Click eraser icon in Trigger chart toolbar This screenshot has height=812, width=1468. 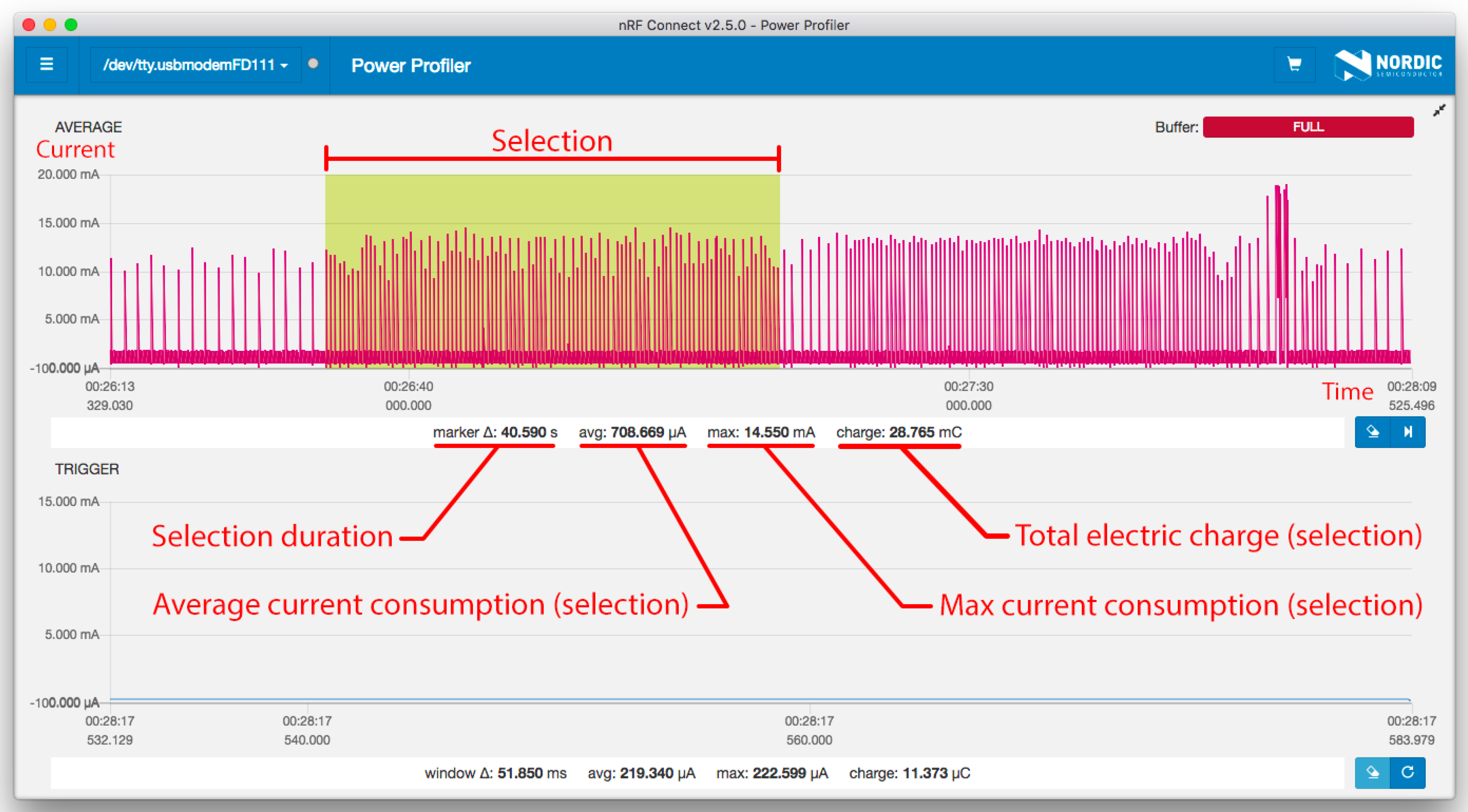coord(1372,773)
